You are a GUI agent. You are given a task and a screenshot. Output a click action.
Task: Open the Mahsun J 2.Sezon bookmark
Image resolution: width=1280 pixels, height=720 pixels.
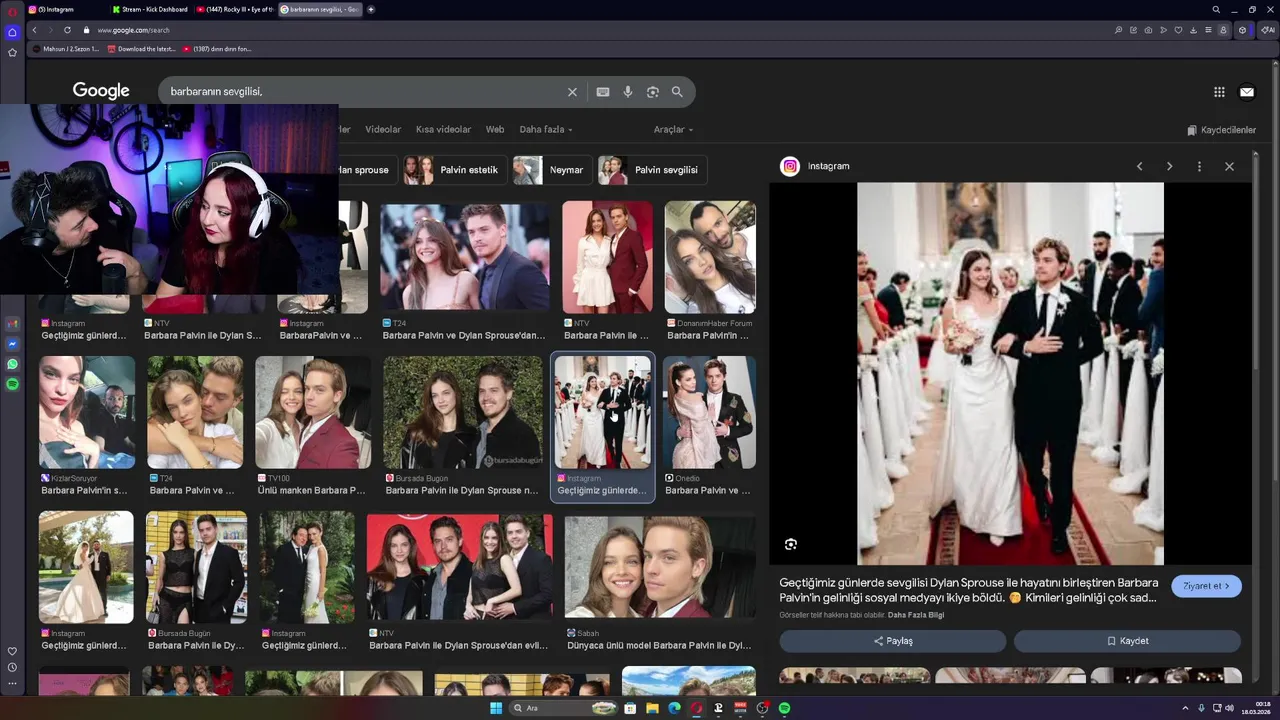[x=65, y=48]
